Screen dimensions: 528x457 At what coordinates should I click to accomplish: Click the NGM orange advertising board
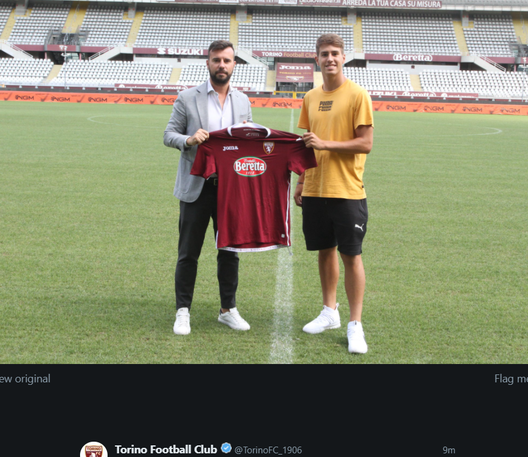point(88,98)
